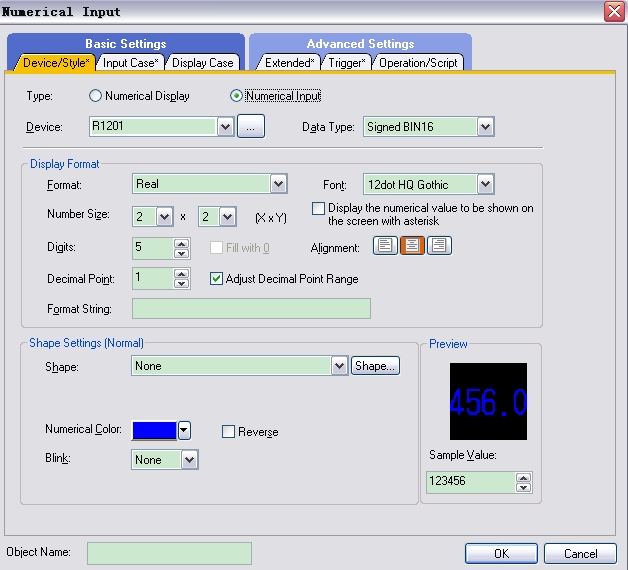Viewport: 628px width, 570px height.
Task: Decrease the Decimal Point spinner value
Action: click(181, 284)
